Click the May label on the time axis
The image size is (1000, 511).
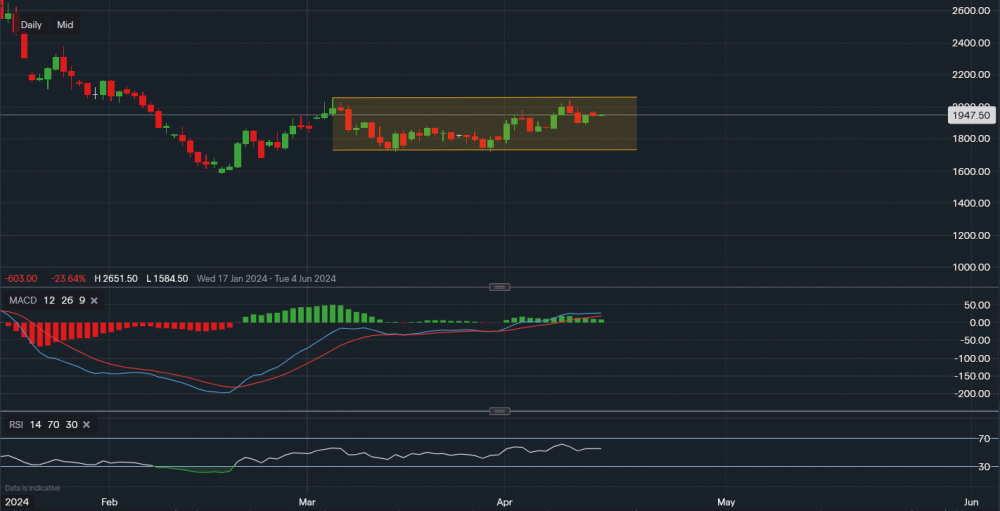pos(726,498)
